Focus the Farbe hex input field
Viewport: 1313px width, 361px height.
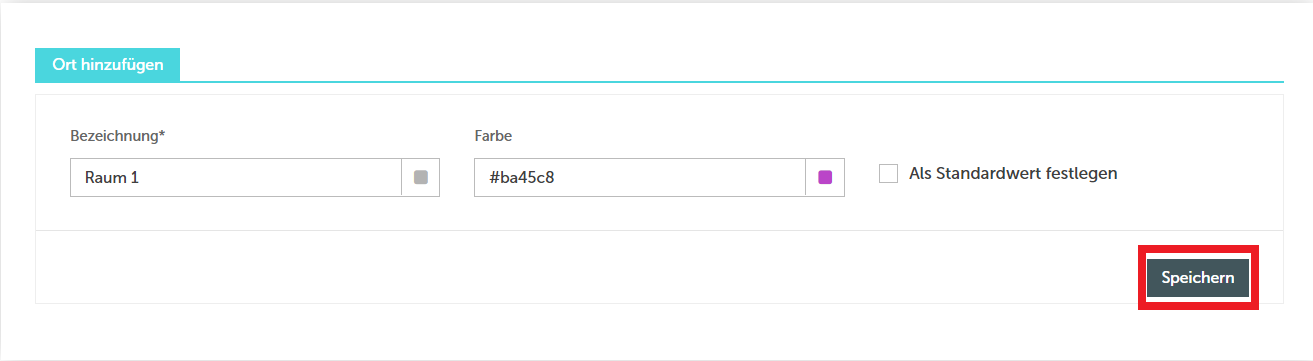coord(640,177)
